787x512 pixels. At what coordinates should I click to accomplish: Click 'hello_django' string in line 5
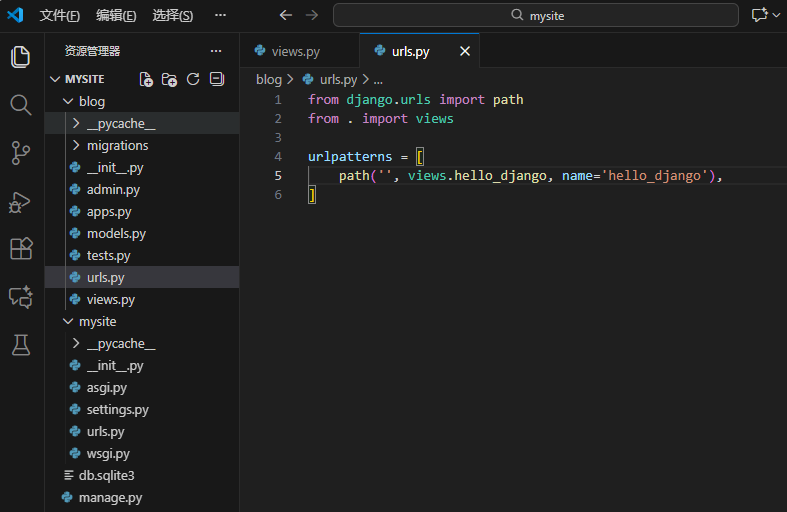tap(654, 176)
